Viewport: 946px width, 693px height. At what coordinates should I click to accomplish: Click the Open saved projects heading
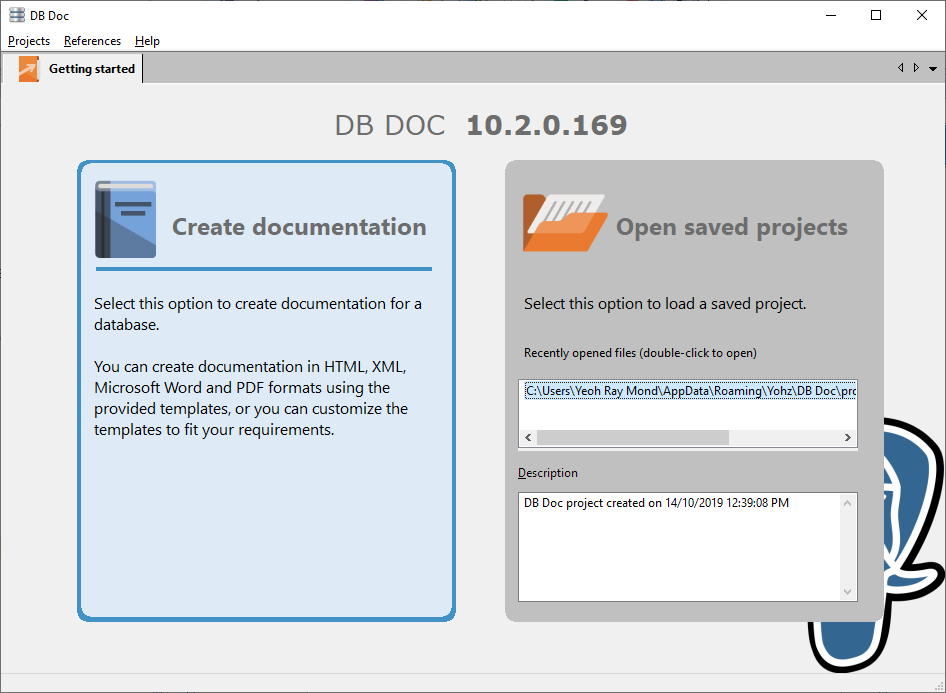(731, 227)
